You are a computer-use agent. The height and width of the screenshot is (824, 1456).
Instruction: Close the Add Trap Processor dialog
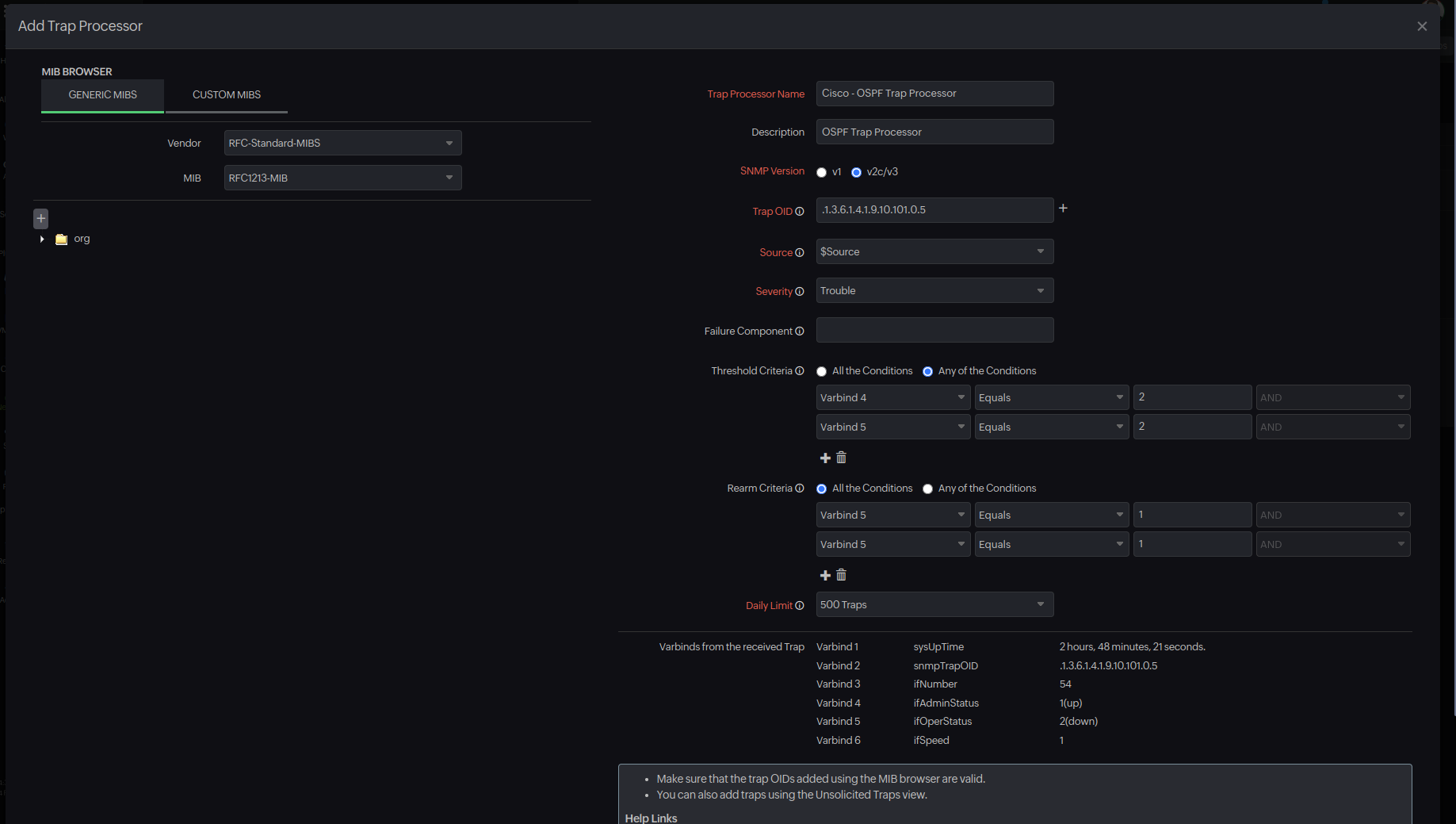point(1422,26)
